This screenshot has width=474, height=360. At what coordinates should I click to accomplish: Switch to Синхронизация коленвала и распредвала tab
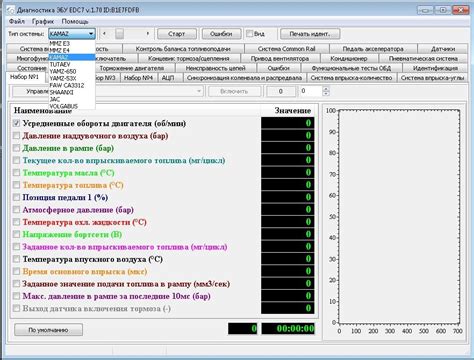point(244,78)
